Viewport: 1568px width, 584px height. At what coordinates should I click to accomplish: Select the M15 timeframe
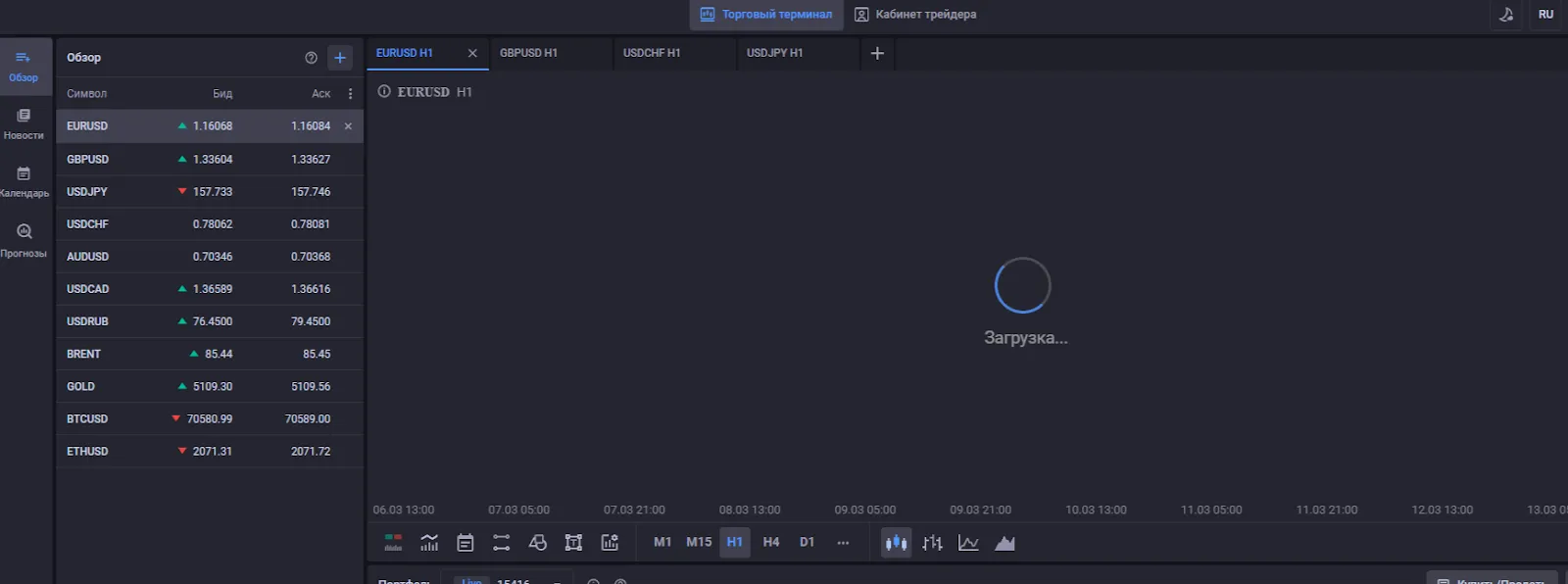(x=699, y=542)
